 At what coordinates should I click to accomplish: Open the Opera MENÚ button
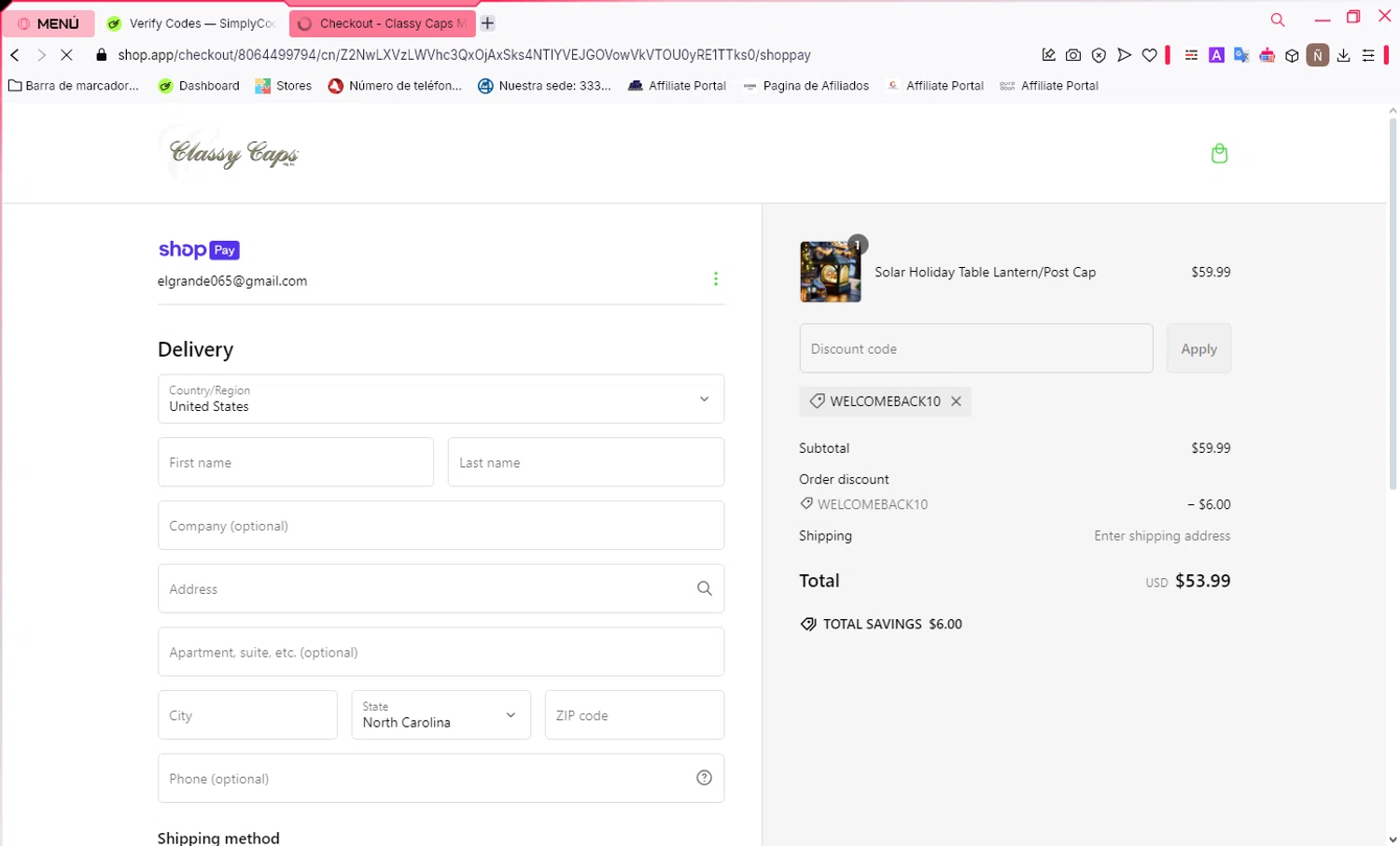coord(49,23)
